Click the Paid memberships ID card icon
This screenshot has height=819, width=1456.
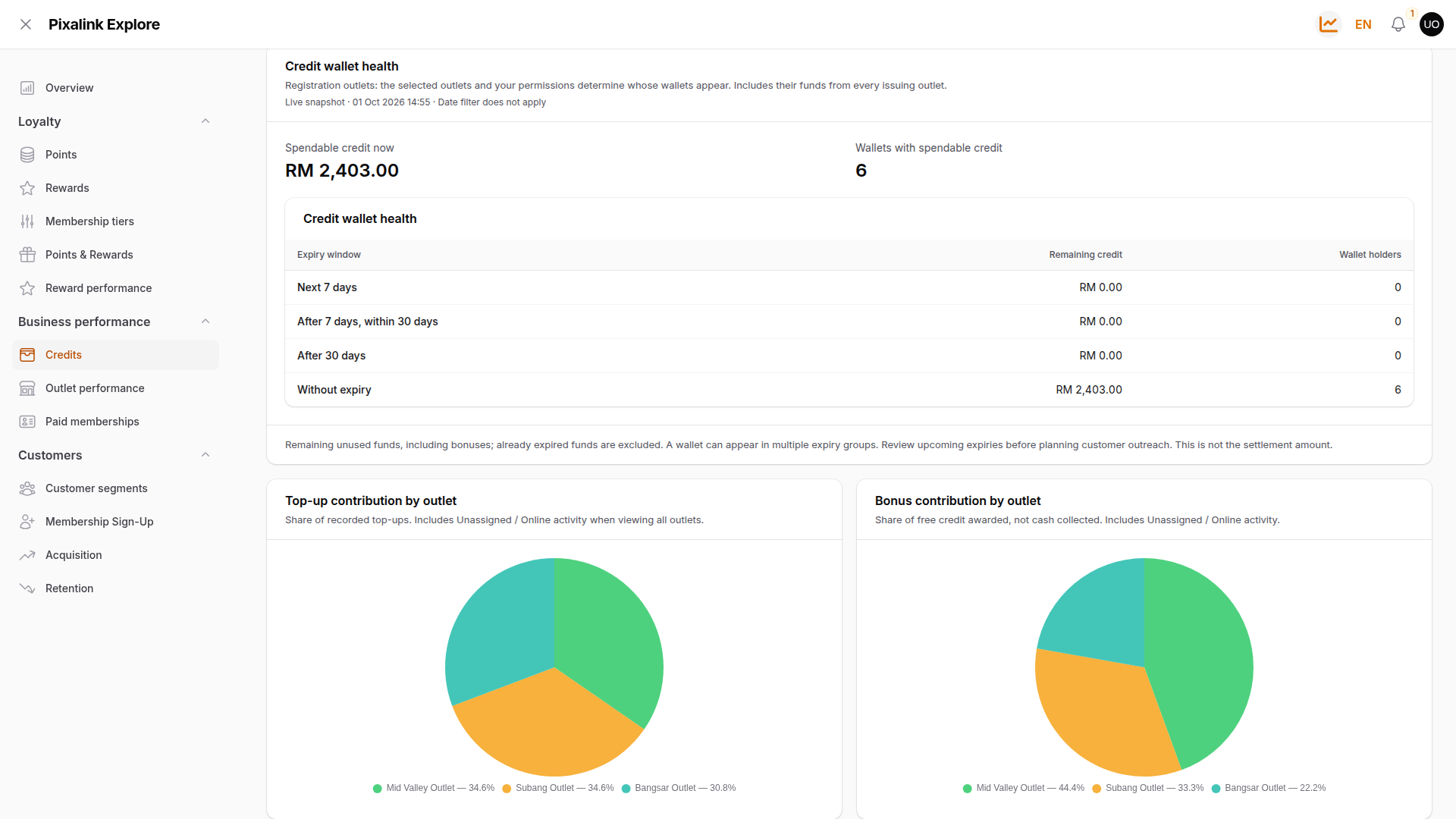[x=27, y=422]
